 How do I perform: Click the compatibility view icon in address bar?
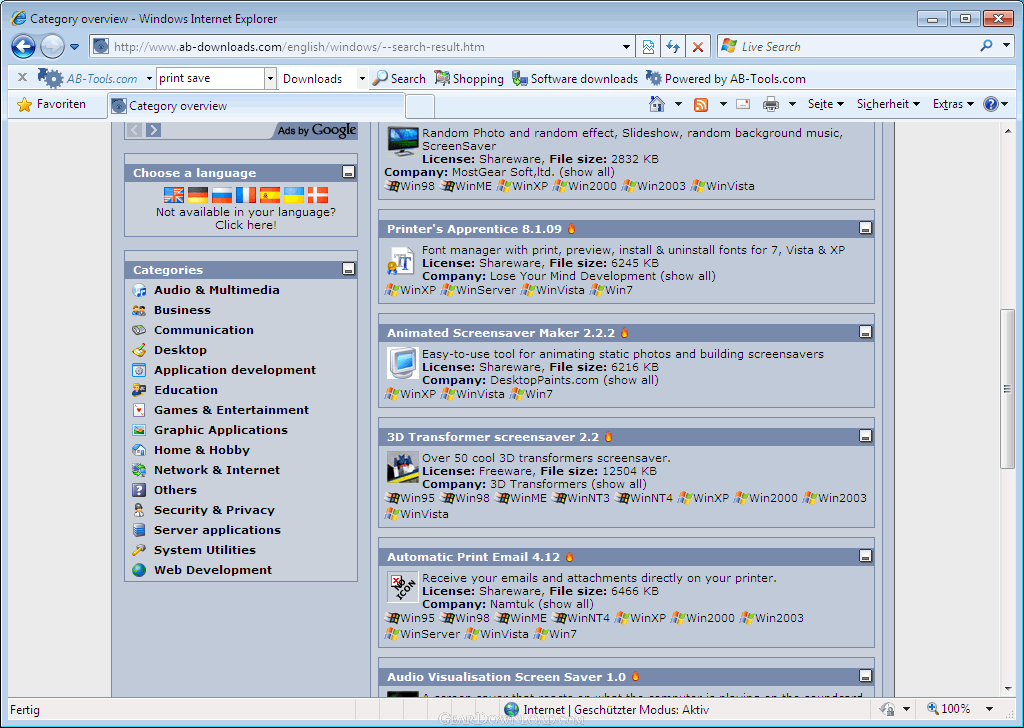point(648,46)
